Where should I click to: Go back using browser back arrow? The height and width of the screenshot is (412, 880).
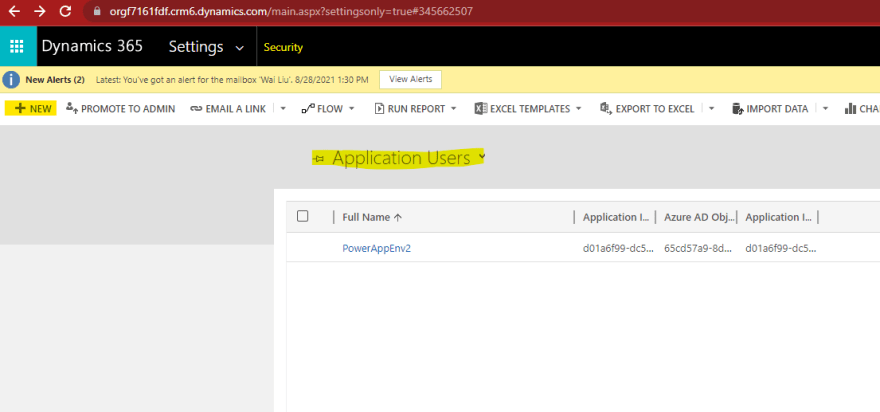(14, 11)
